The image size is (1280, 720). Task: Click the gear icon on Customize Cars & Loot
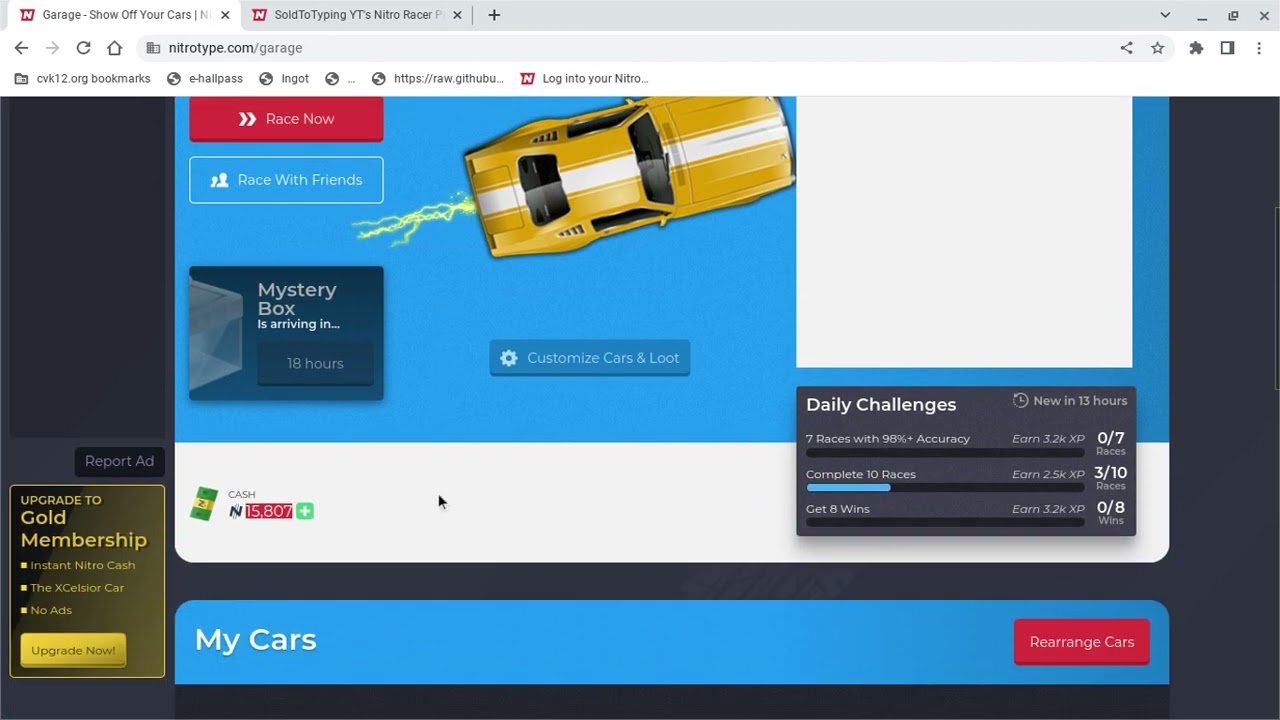pyautogui.click(x=509, y=358)
